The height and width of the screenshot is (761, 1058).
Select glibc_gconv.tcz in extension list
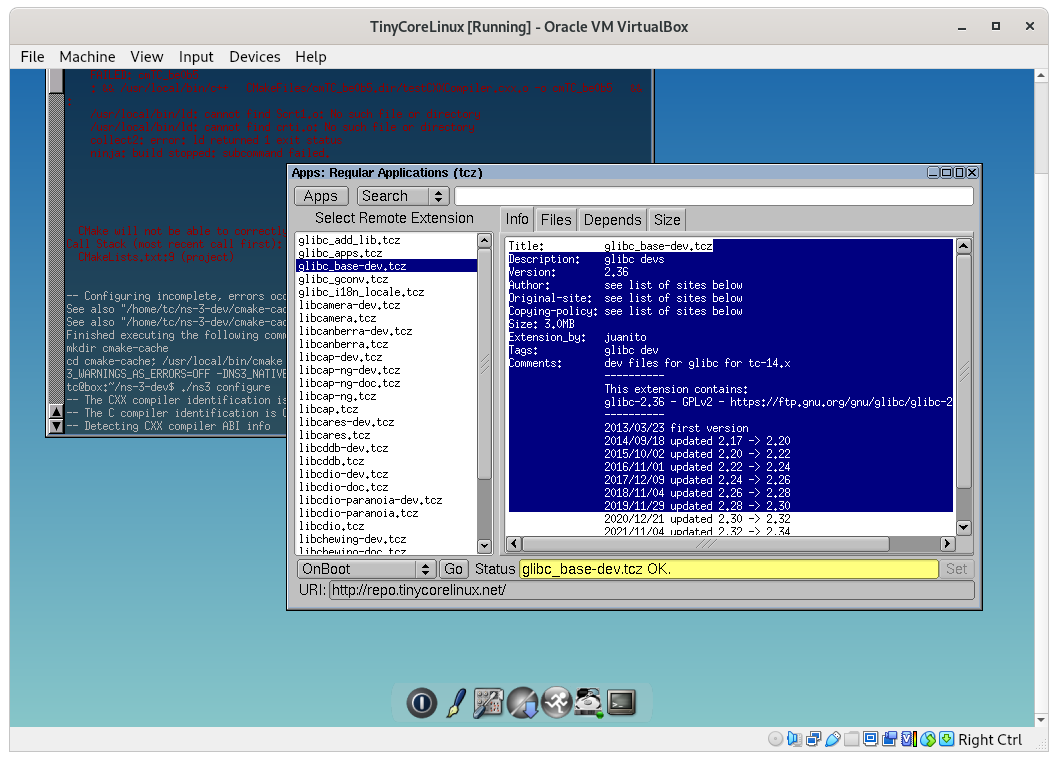(386, 279)
